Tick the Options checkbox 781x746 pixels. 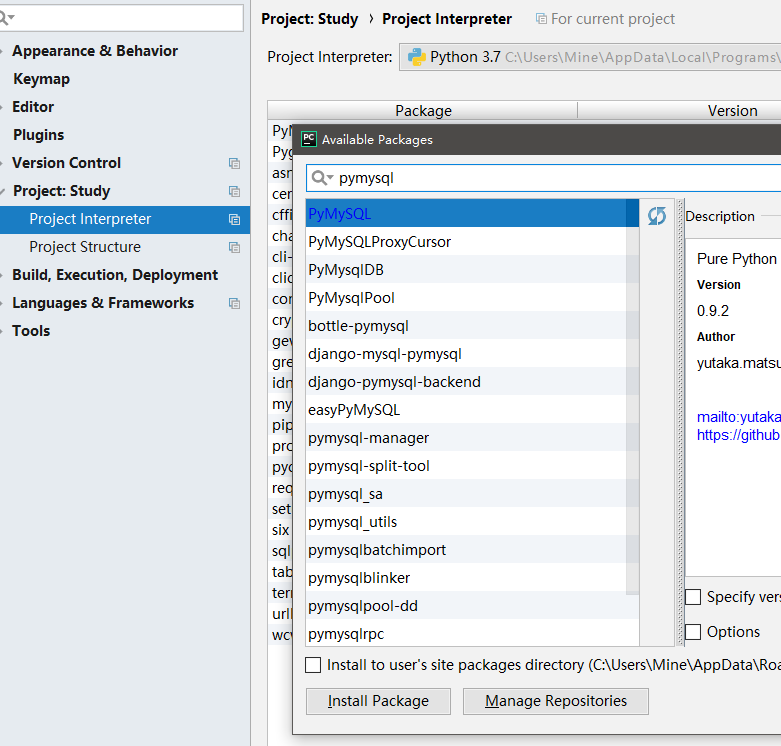(x=693, y=632)
